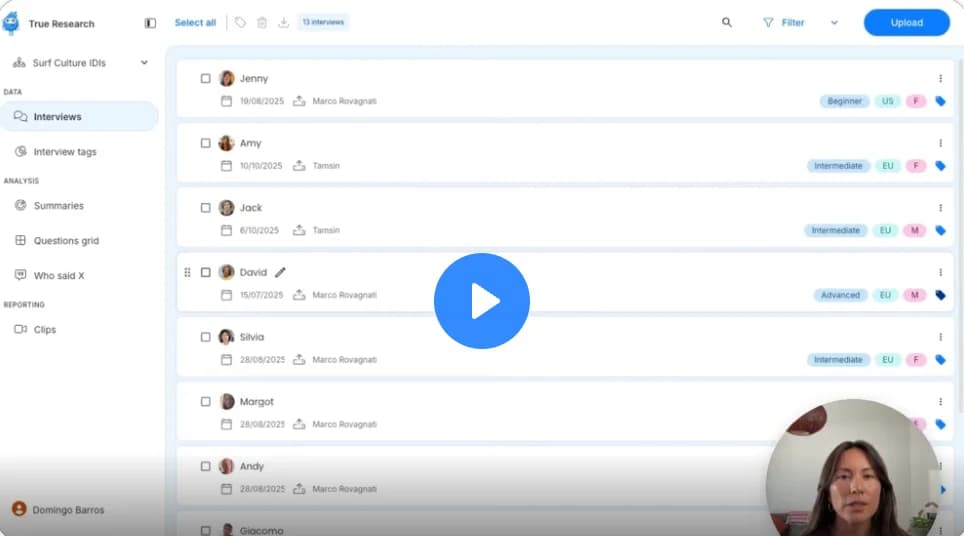Toggle the sidebar collapse icon
The width and height of the screenshot is (964, 536).
pos(150,23)
